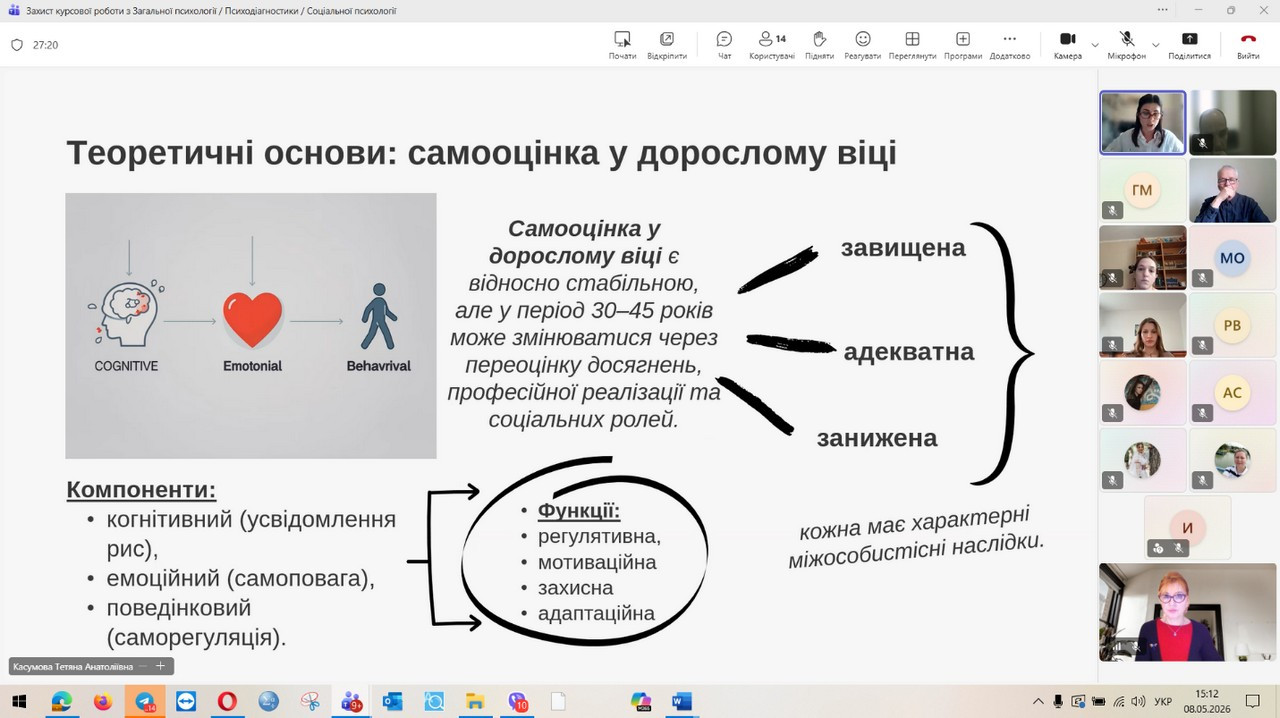The height and width of the screenshot is (718, 1280).
Task: Select the ГМ participant tile
Action: 1142,190
